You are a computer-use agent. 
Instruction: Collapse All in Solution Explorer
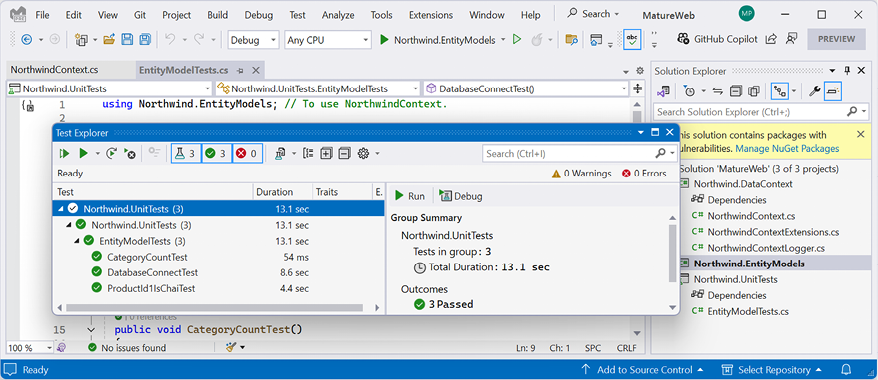[x=736, y=91]
